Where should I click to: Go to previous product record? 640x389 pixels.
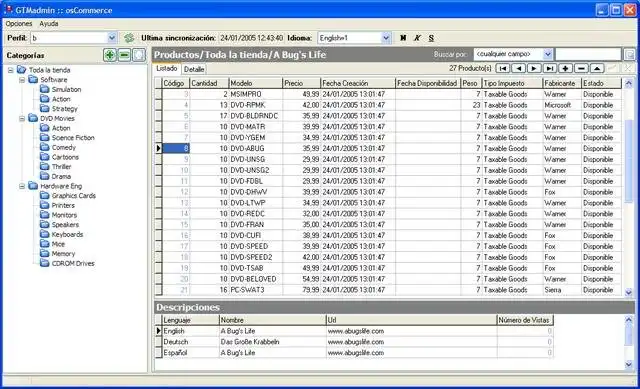(x=518, y=68)
